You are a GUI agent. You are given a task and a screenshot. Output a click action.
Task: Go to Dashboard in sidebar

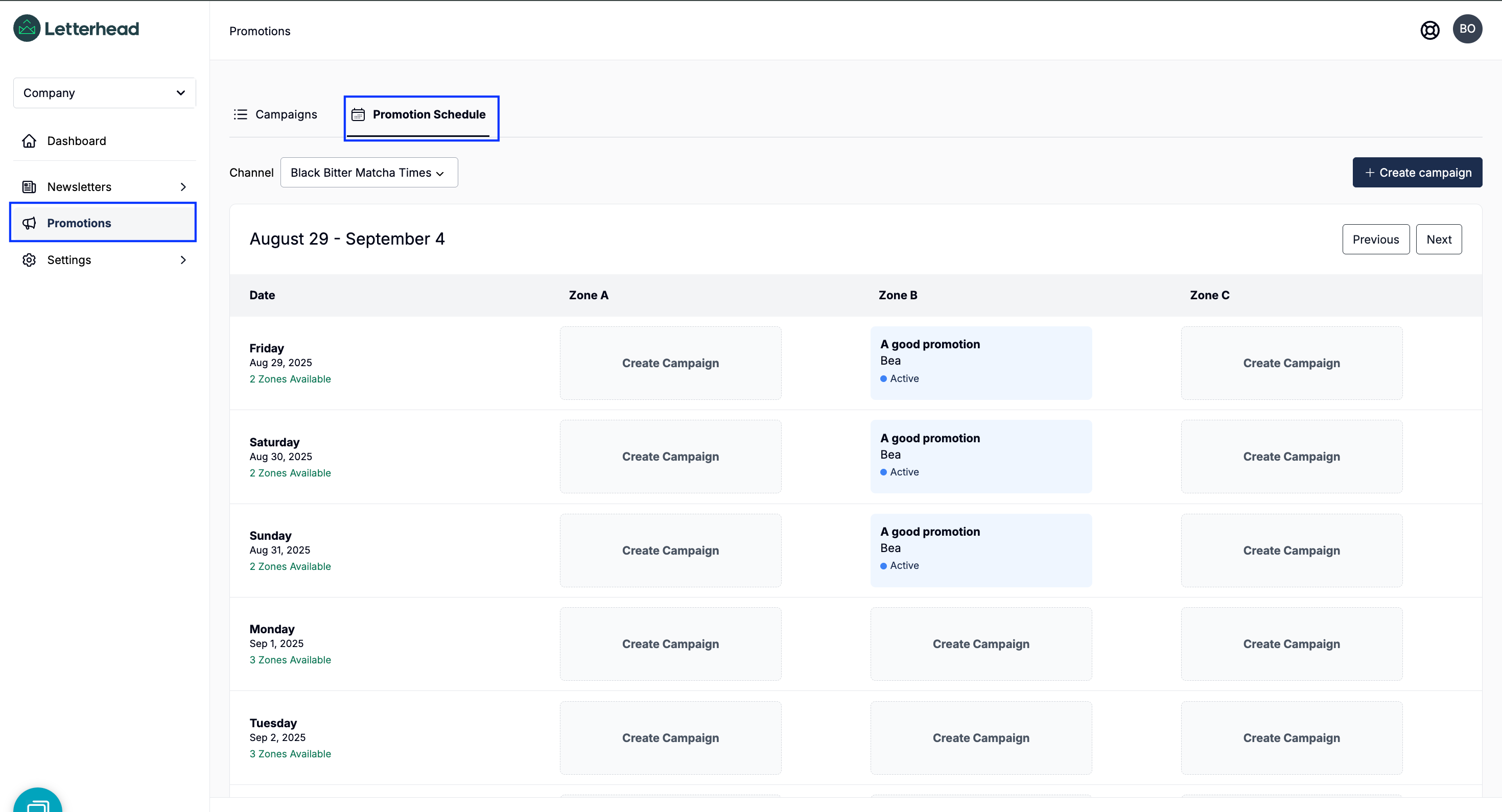(104, 141)
